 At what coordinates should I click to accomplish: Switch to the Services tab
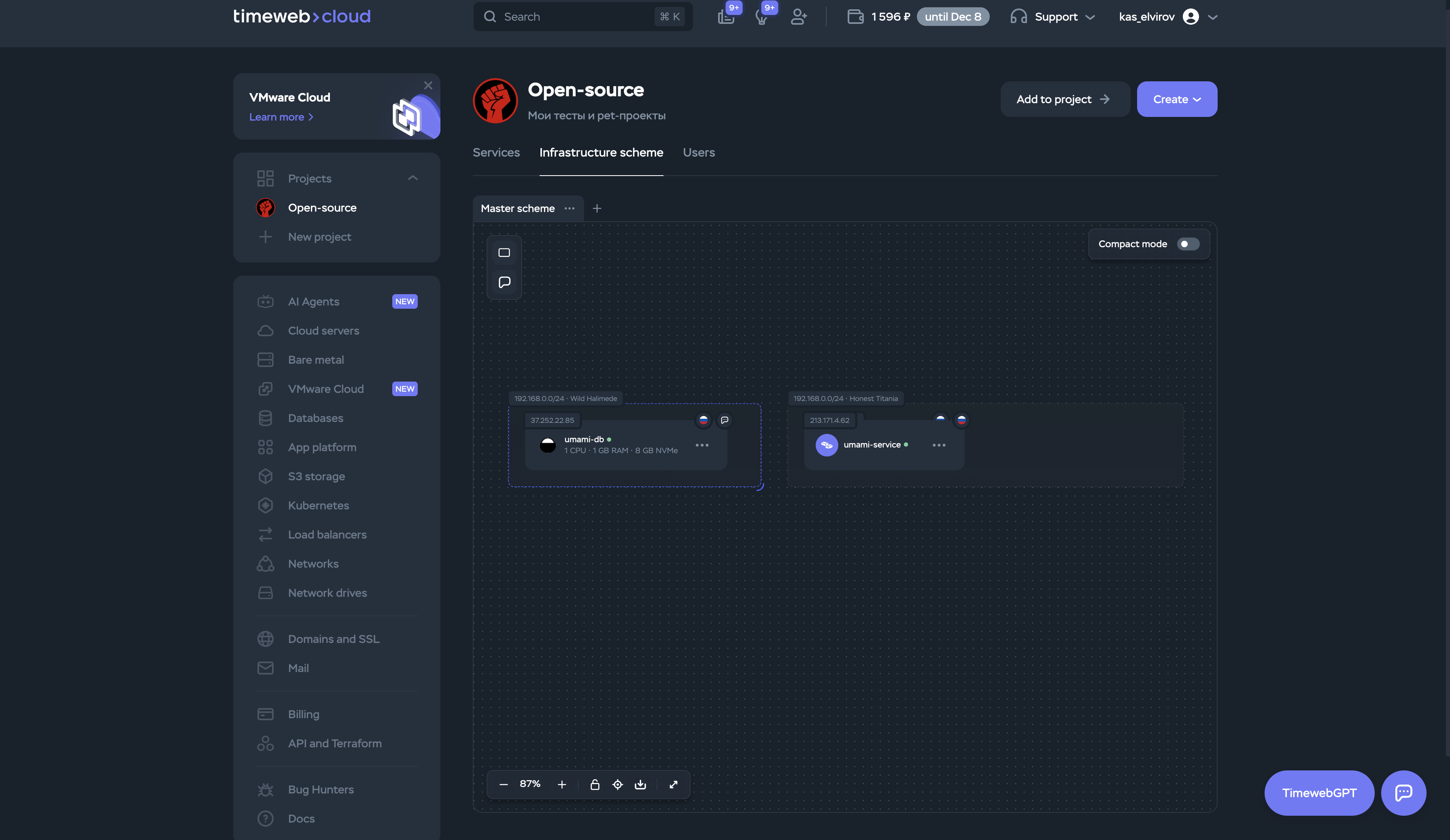click(x=496, y=153)
